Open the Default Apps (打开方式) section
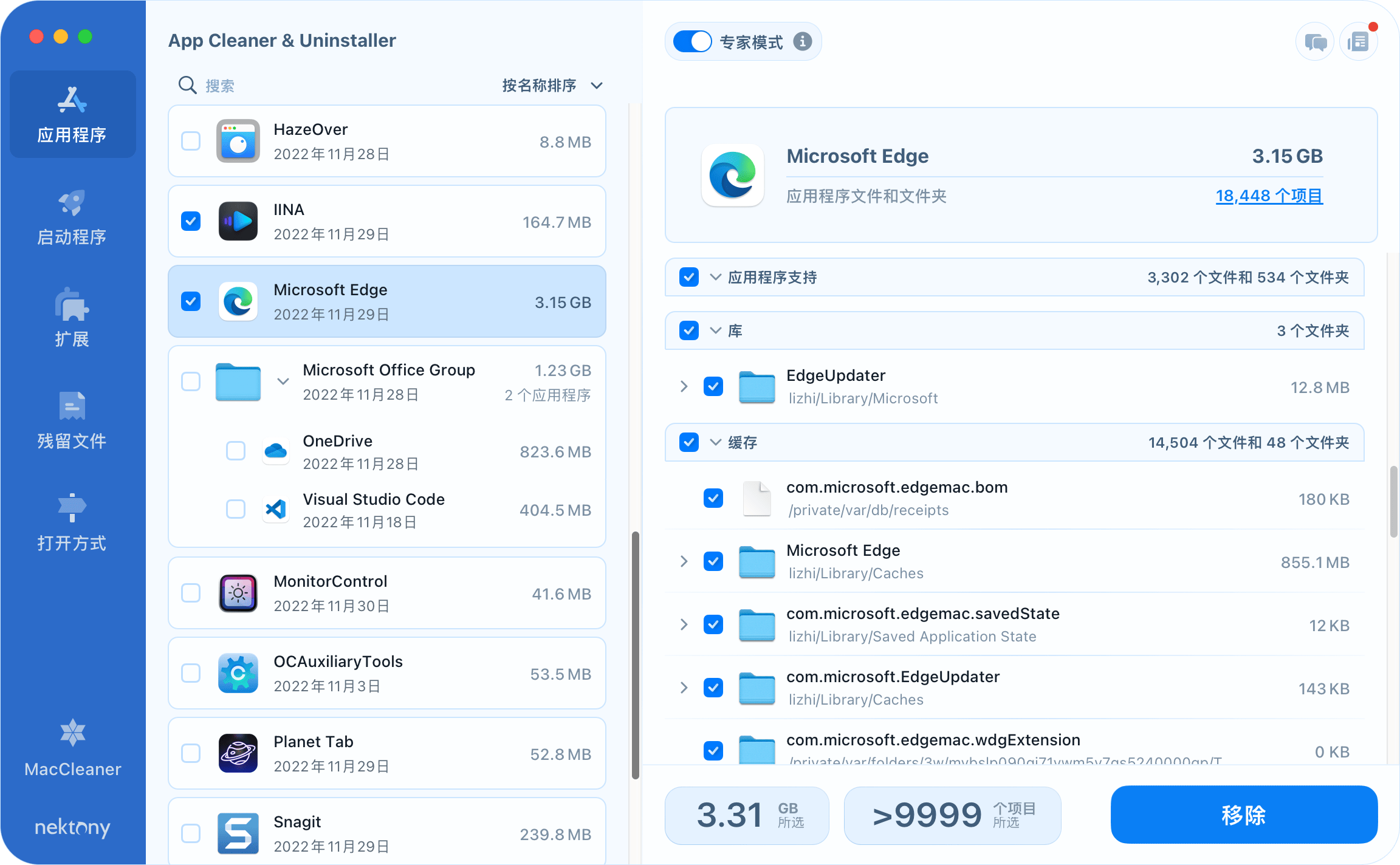This screenshot has height=865, width=1400. click(72, 524)
